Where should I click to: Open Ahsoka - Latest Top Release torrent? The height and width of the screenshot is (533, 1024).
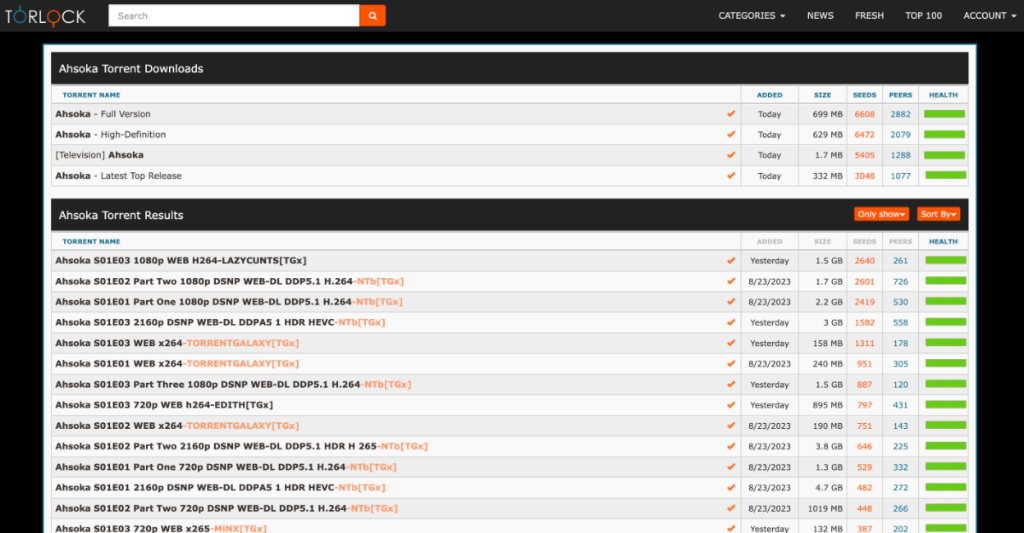pyautogui.click(x=118, y=176)
